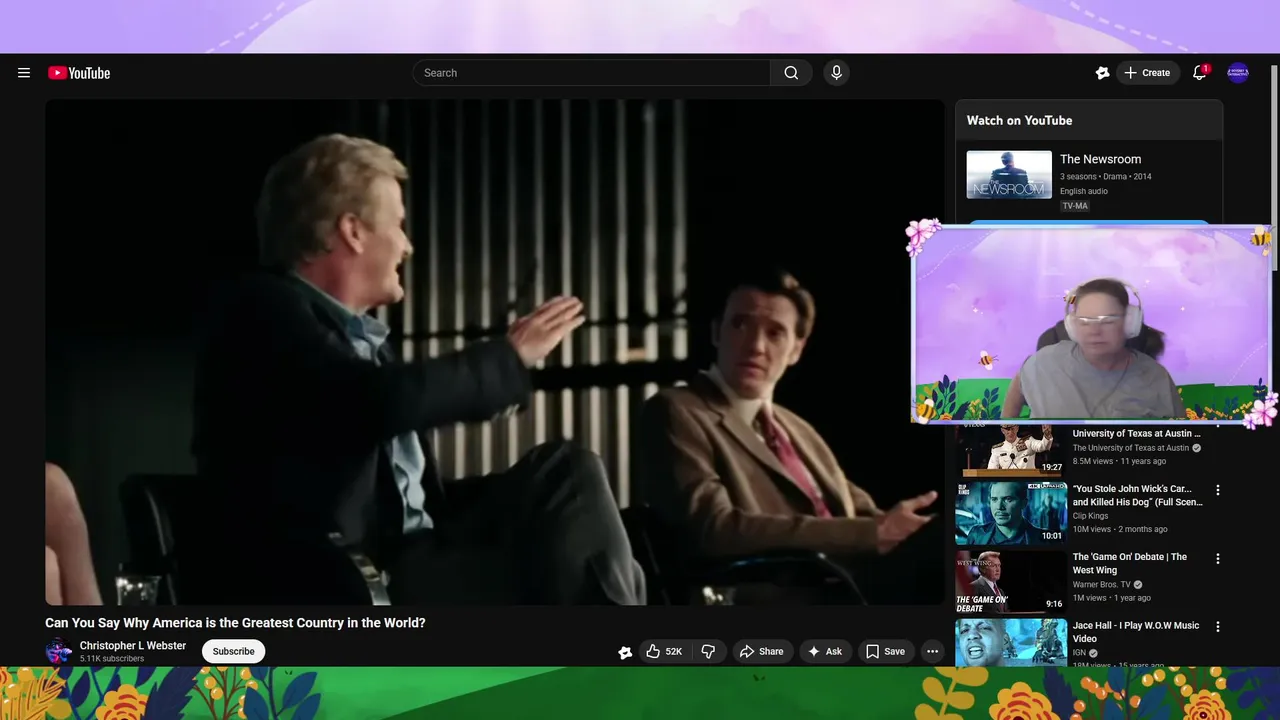
Task: Open the West Wing debate thumbnail
Action: pos(1010,582)
